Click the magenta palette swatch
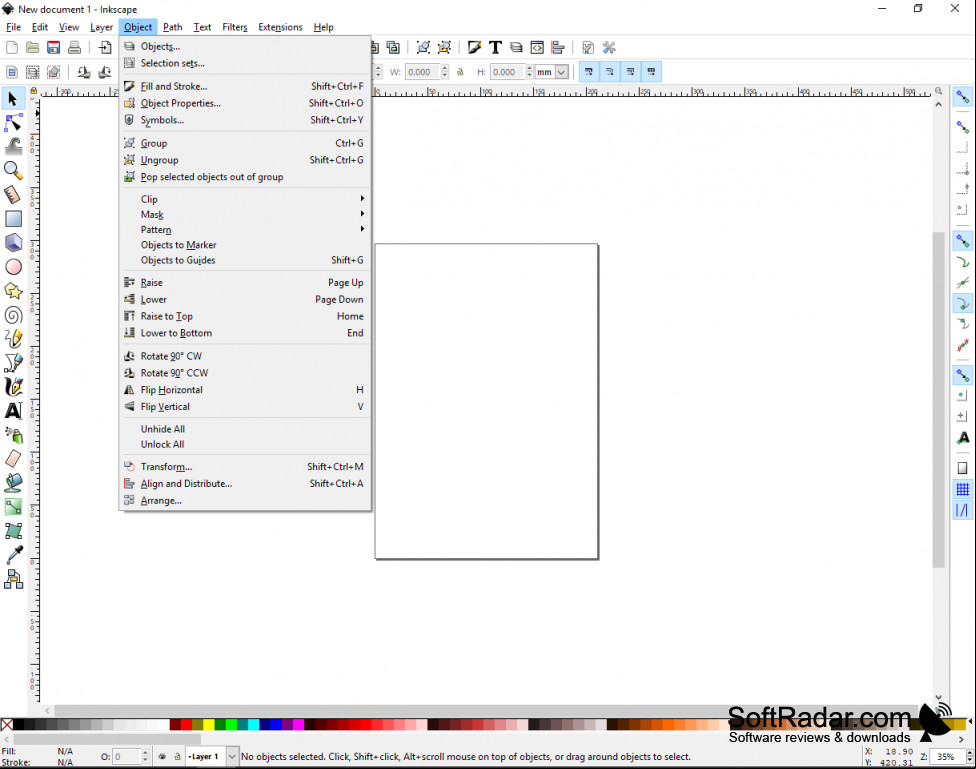Screen dimensions: 976x769 [298, 724]
